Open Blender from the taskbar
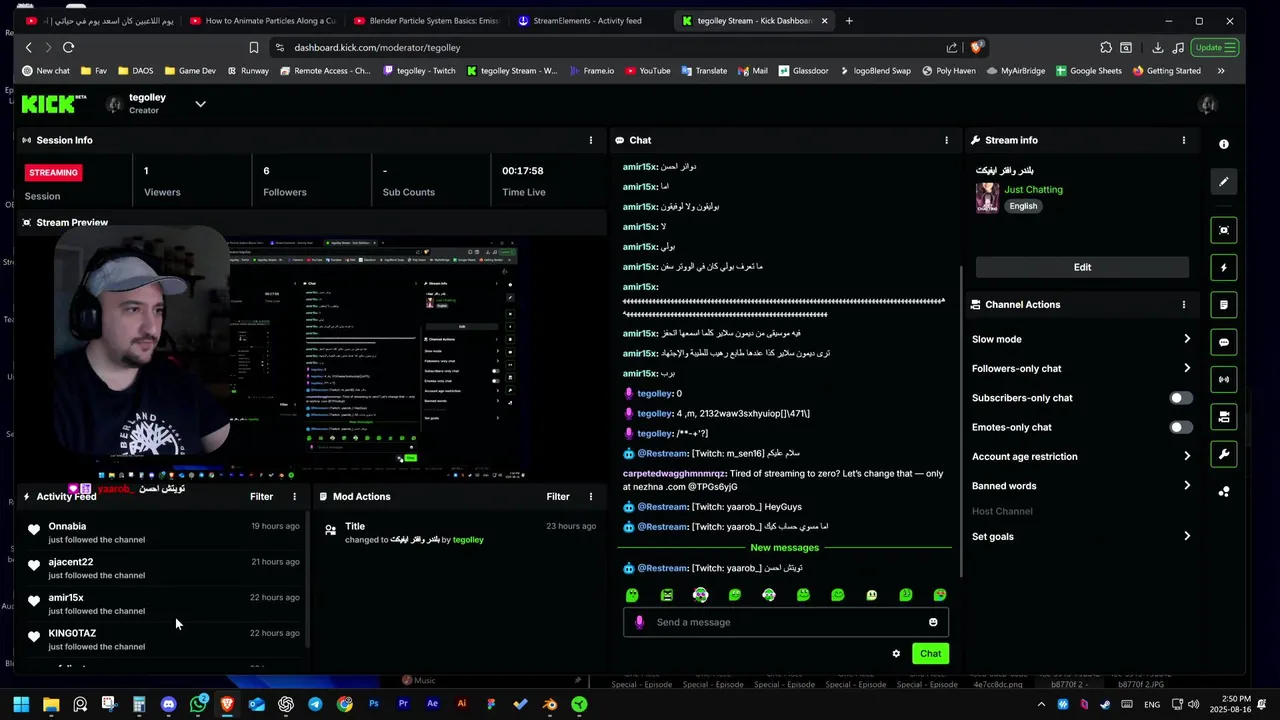 pyautogui.click(x=550, y=704)
